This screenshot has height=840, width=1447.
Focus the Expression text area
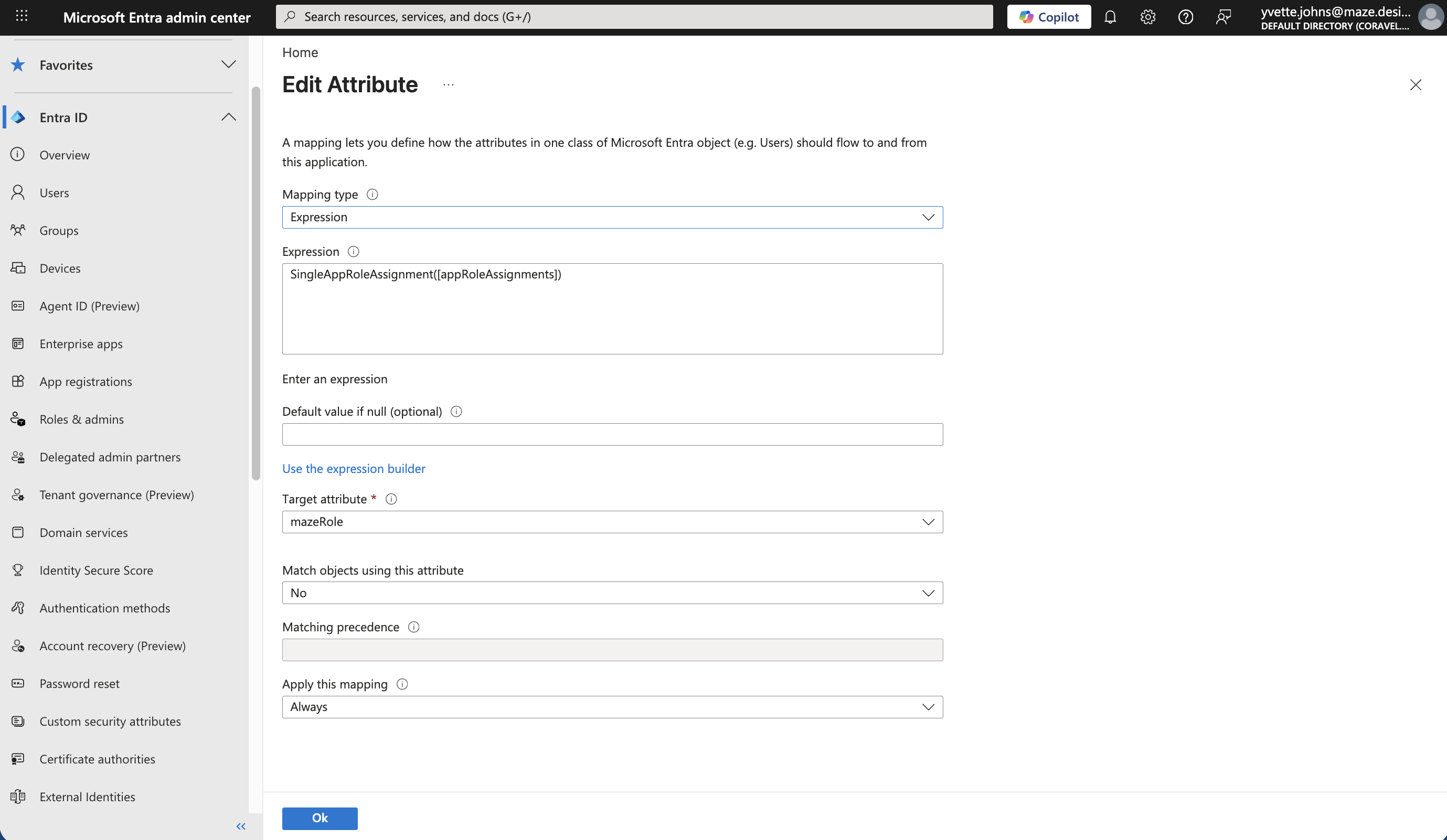(x=612, y=309)
